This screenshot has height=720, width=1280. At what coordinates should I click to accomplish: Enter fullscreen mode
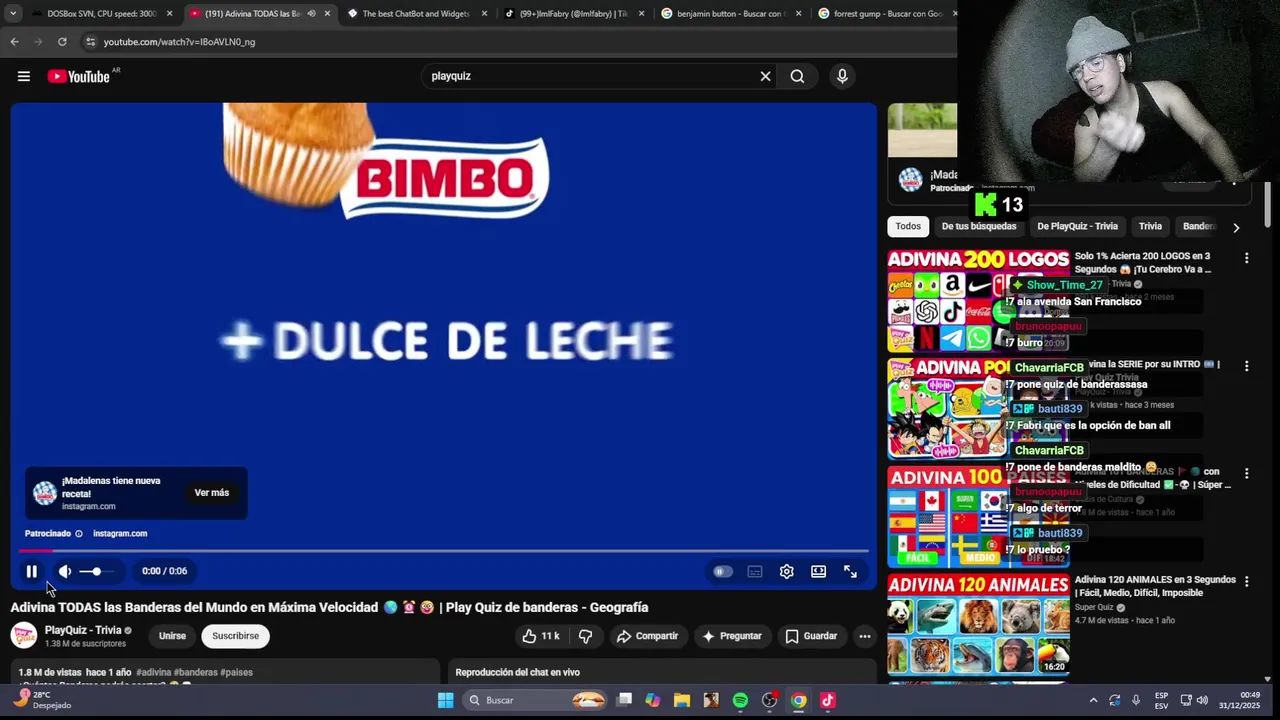(x=850, y=571)
